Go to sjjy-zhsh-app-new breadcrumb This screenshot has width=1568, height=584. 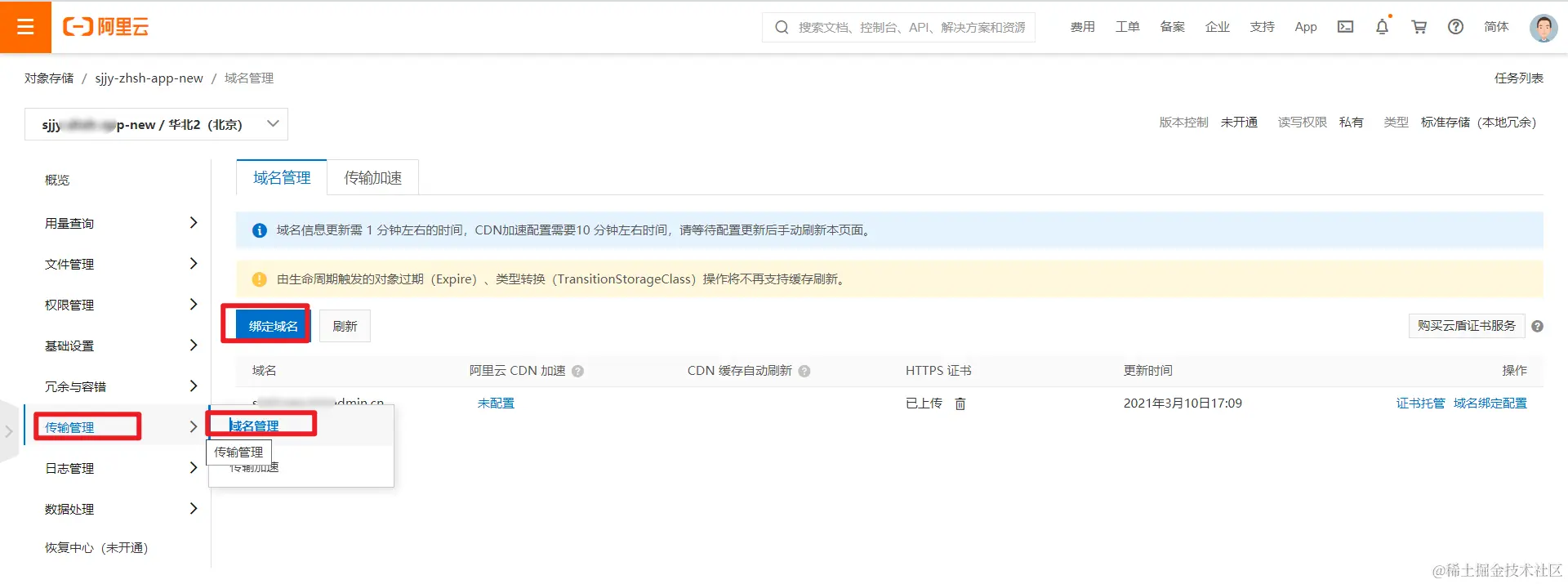pyautogui.click(x=149, y=78)
